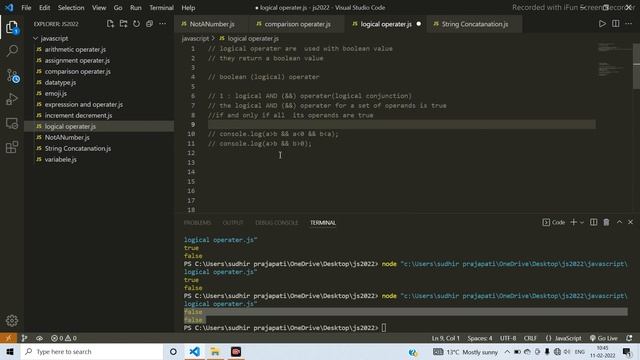Collapse all folders in Explorer
640x360 pixels.
tap(149, 24)
